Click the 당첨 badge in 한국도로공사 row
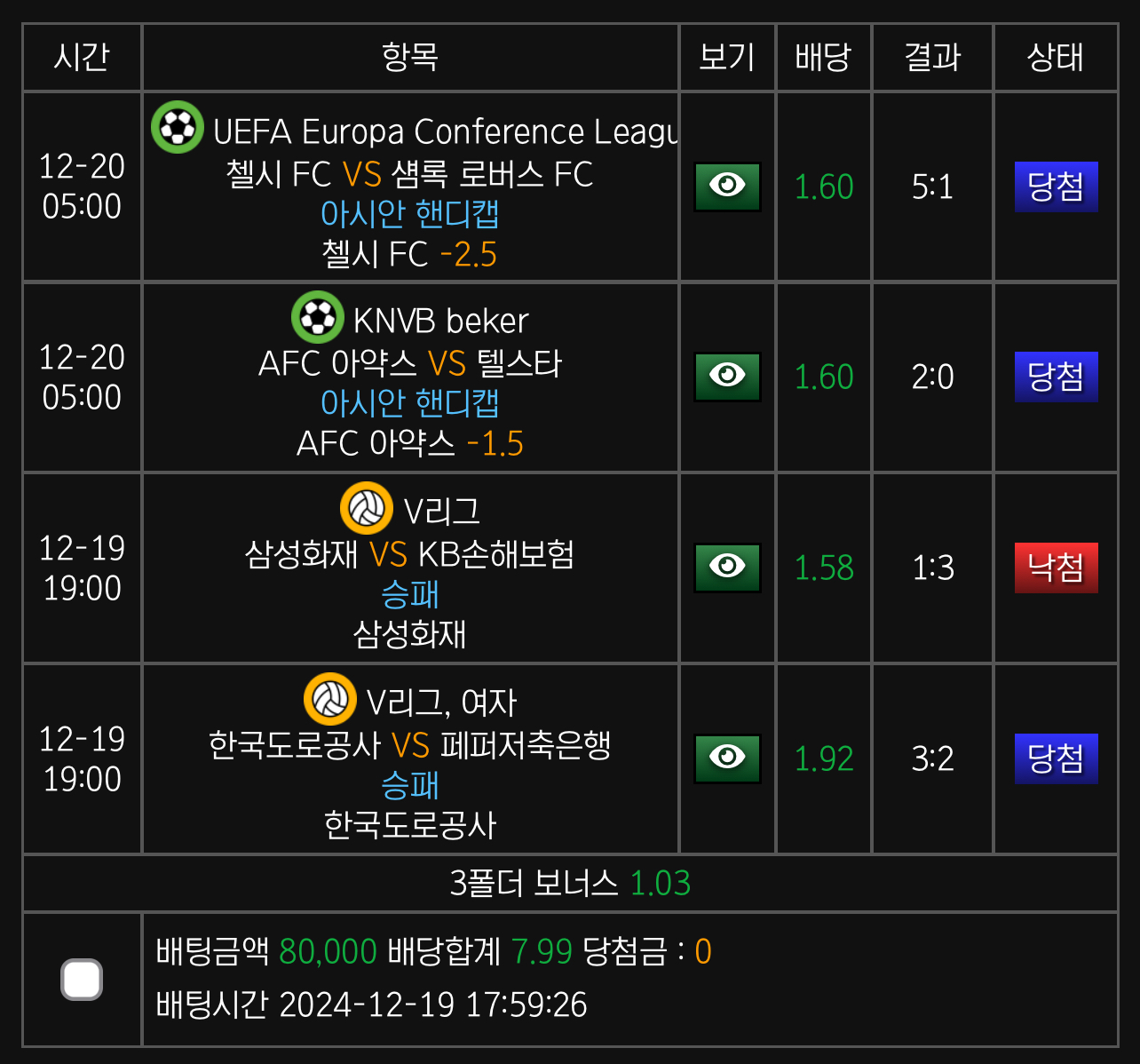 [1057, 758]
